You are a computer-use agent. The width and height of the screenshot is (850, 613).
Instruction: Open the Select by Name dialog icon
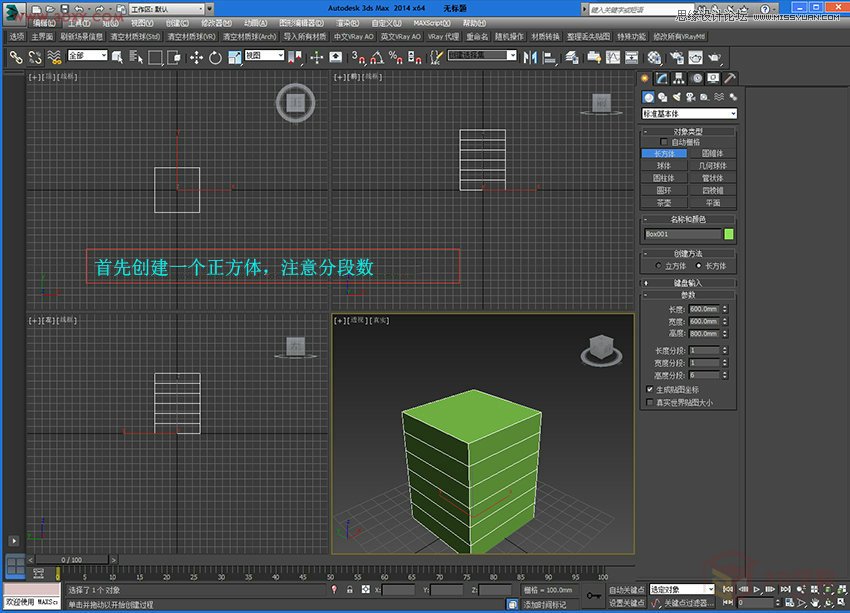point(135,58)
